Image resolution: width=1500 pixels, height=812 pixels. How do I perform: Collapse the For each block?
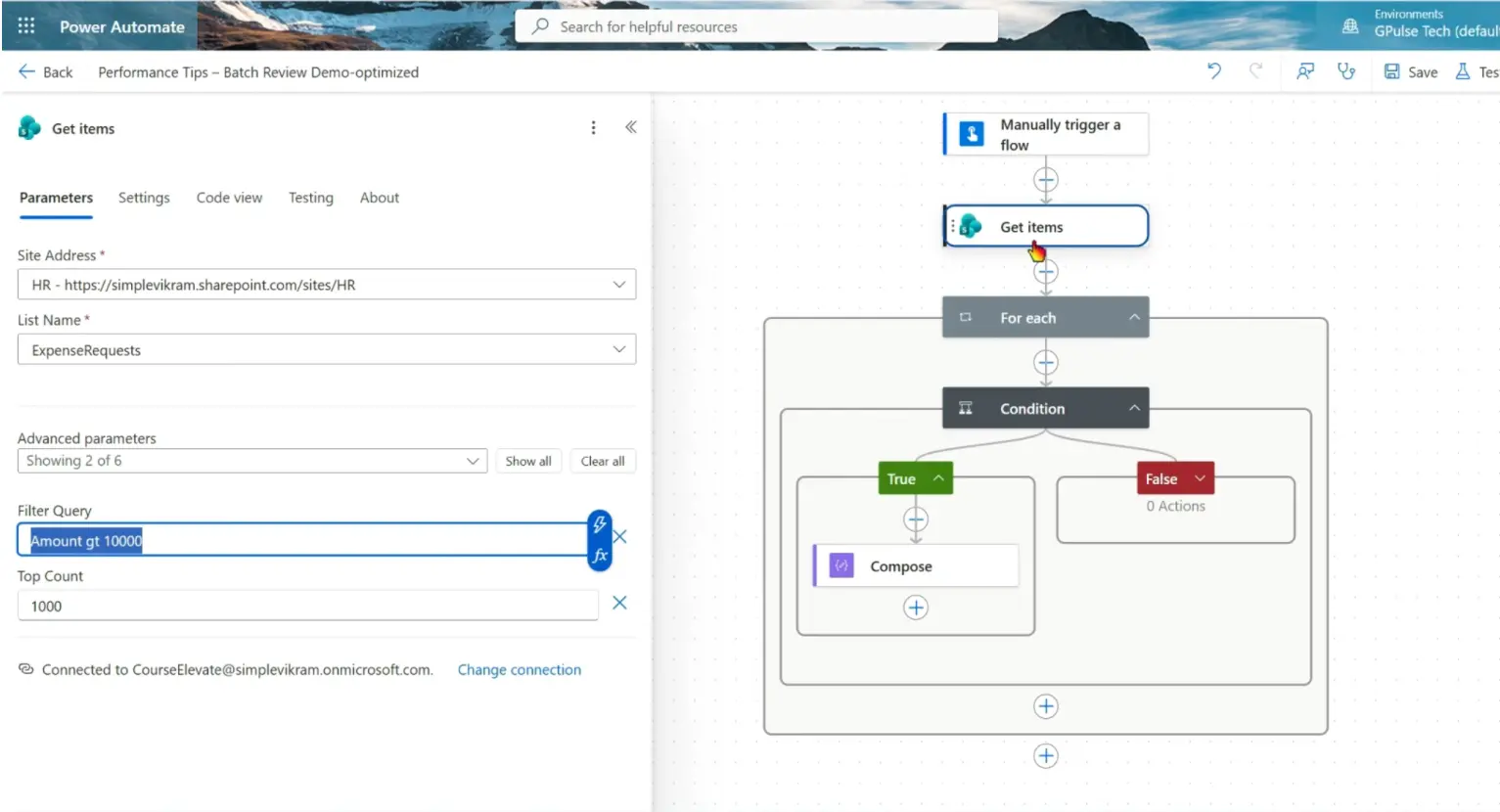pyautogui.click(x=1134, y=317)
